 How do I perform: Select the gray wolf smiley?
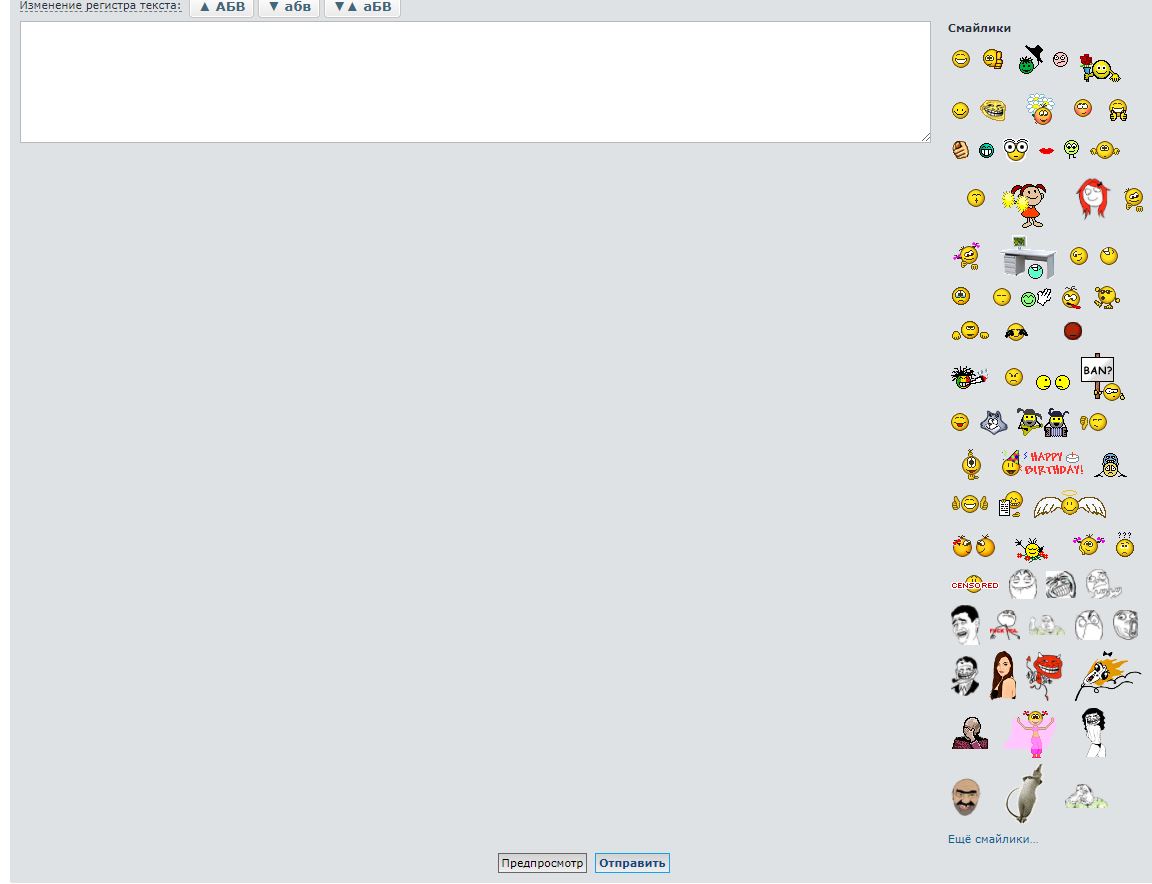(x=991, y=422)
